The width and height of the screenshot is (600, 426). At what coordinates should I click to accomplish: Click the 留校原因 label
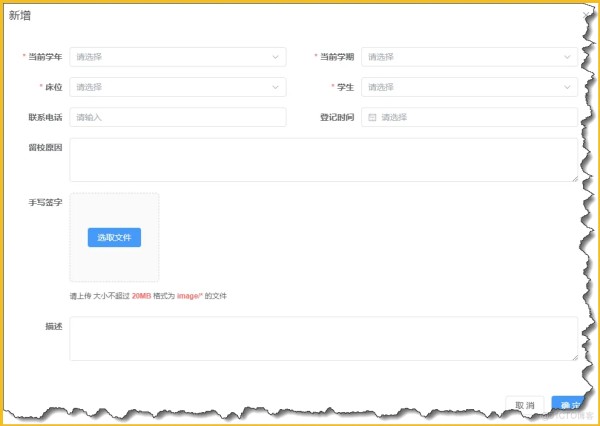(45, 148)
